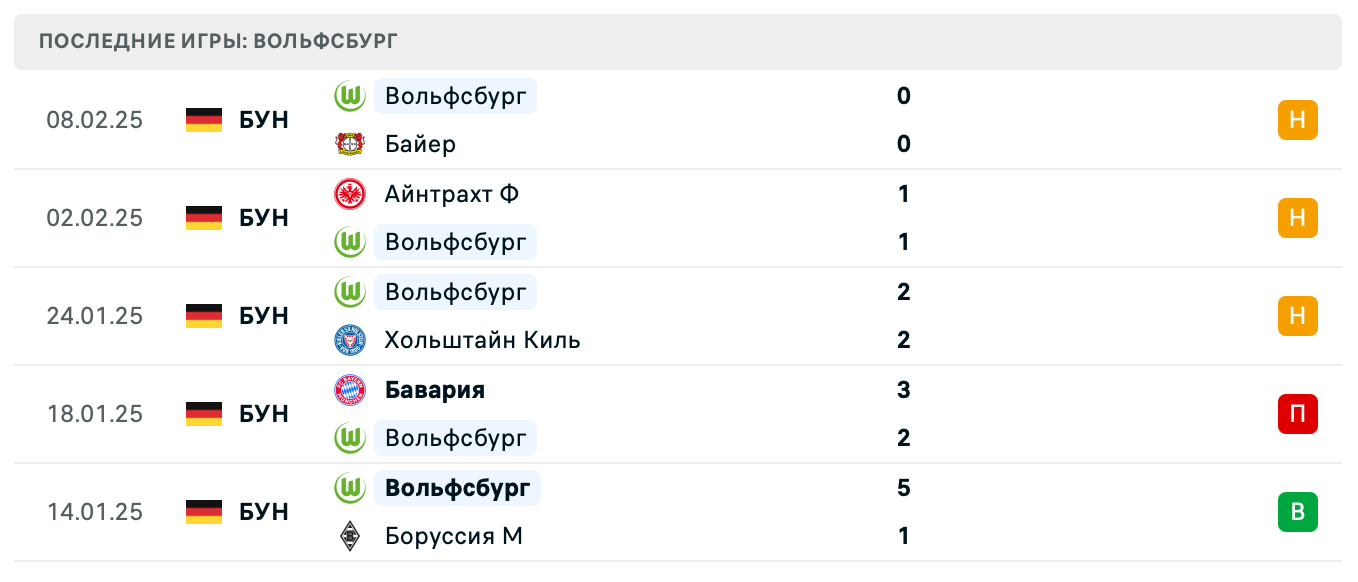Select the score 5 for Вольфсбург

(x=904, y=488)
